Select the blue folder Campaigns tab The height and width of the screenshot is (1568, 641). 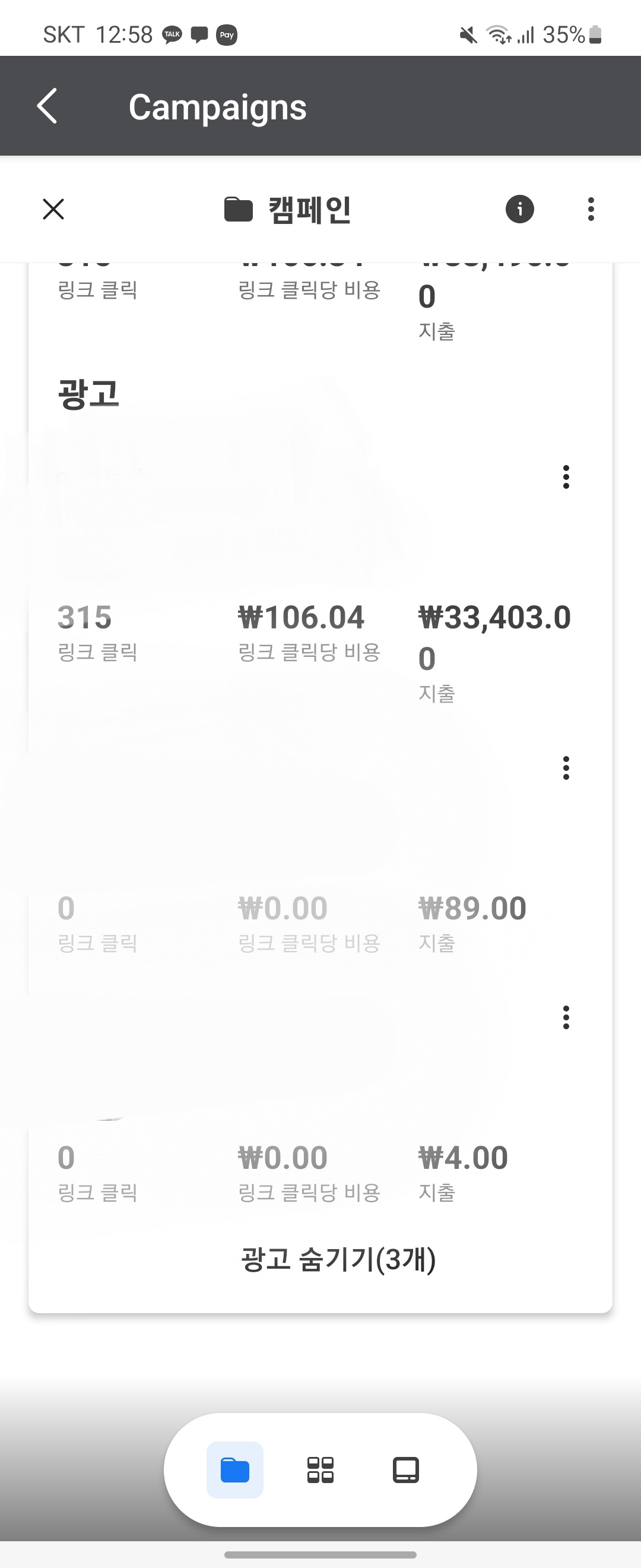[235, 1469]
